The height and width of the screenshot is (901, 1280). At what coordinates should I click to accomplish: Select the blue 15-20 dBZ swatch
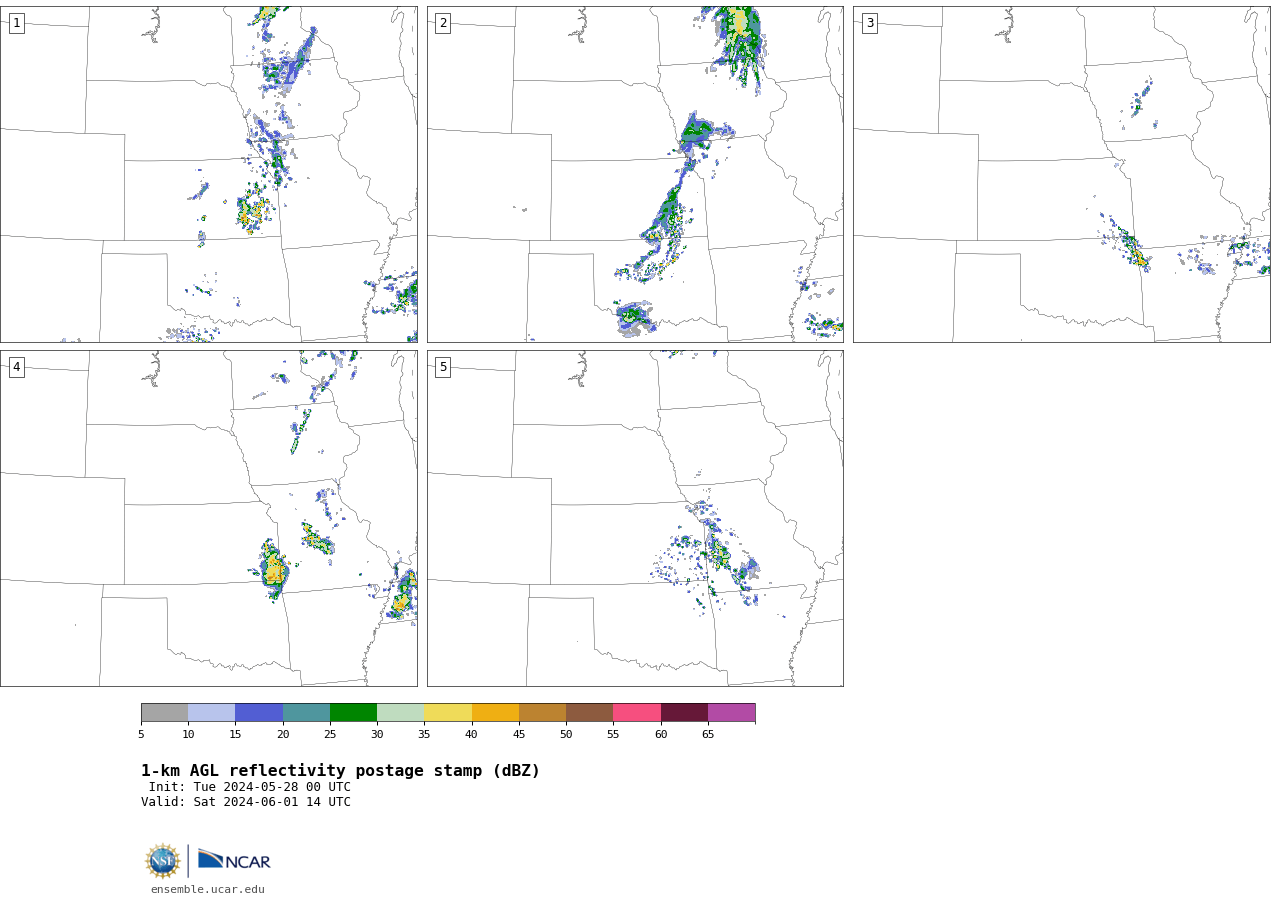click(x=259, y=713)
